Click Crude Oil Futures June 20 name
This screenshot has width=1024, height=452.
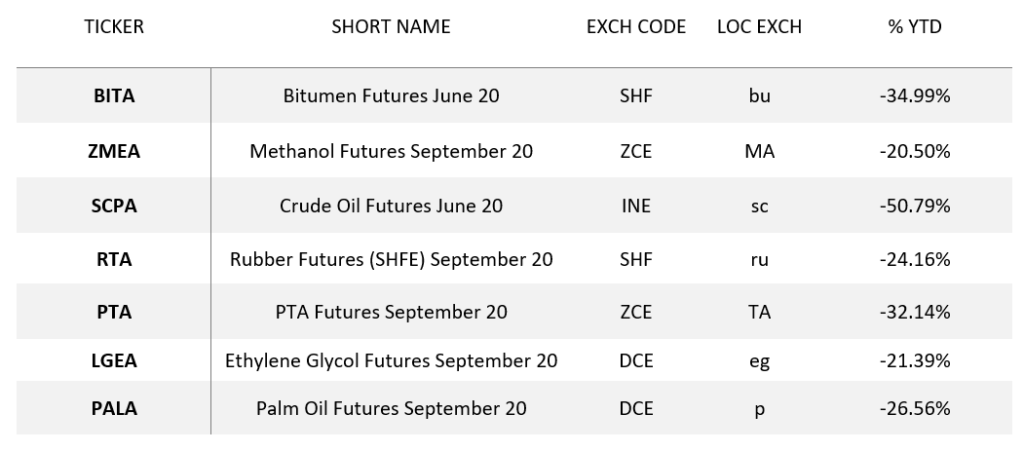[x=391, y=206]
